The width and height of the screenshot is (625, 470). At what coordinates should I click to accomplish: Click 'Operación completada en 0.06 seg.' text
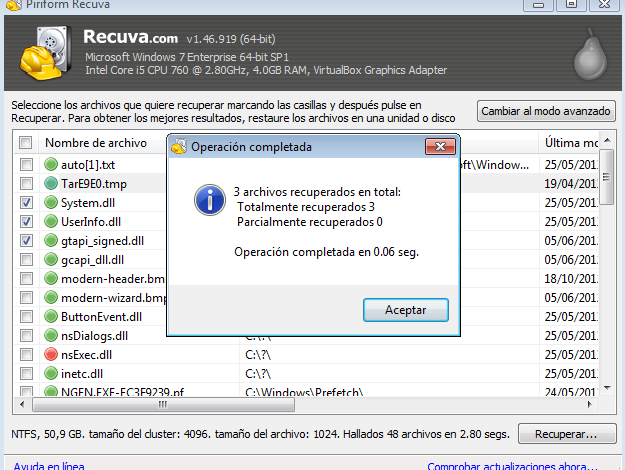tap(326, 252)
